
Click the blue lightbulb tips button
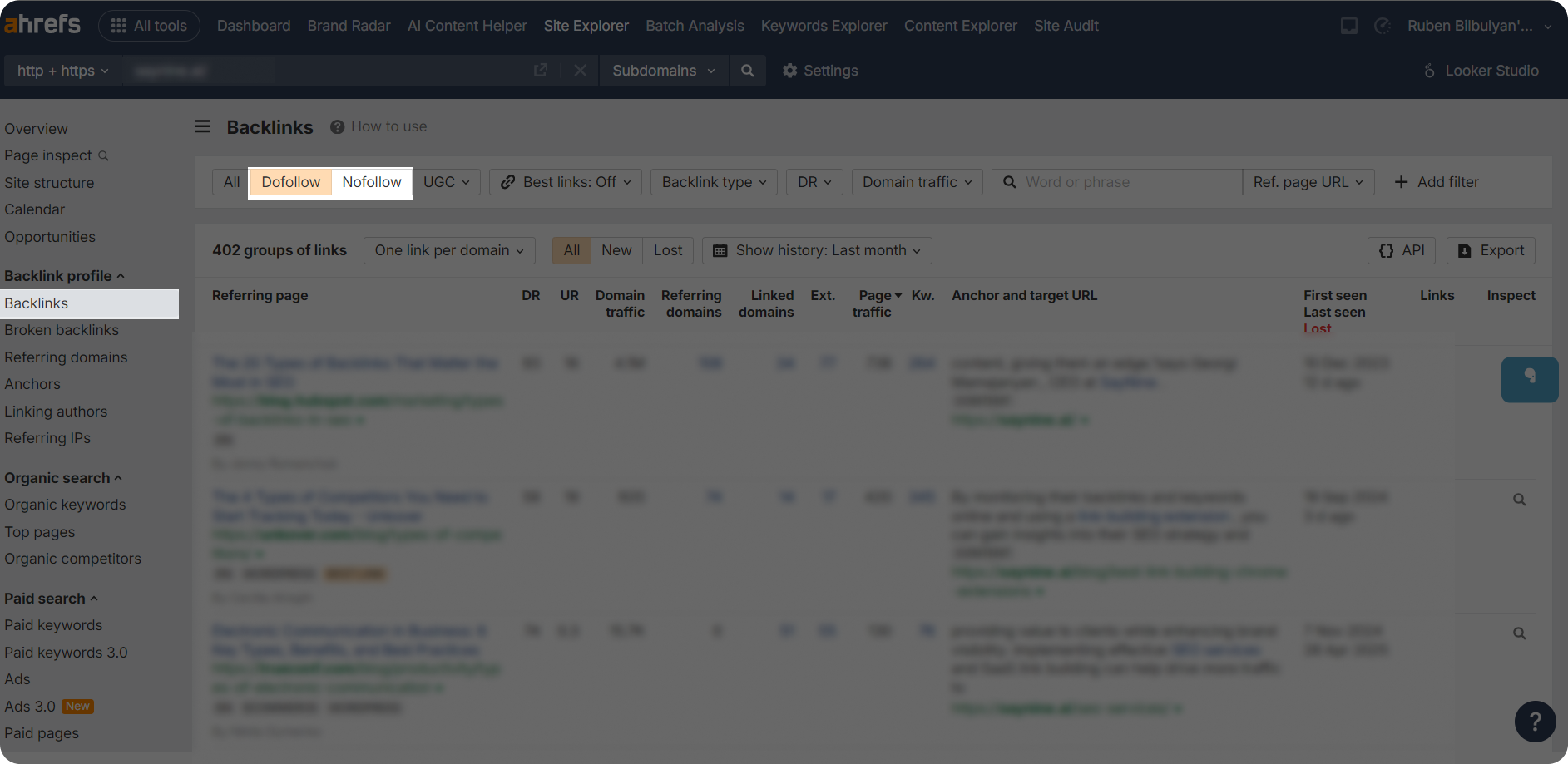(1530, 380)
